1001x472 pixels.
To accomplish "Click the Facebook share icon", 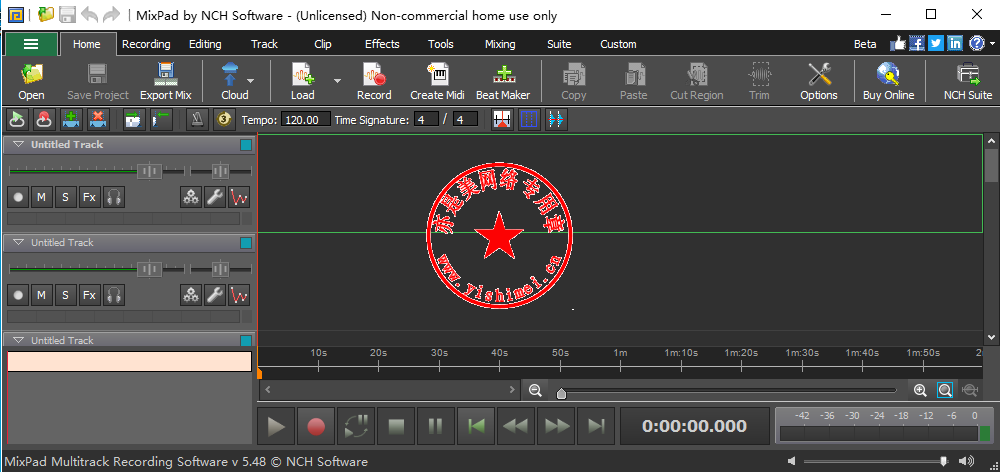I will coord(917,43).
